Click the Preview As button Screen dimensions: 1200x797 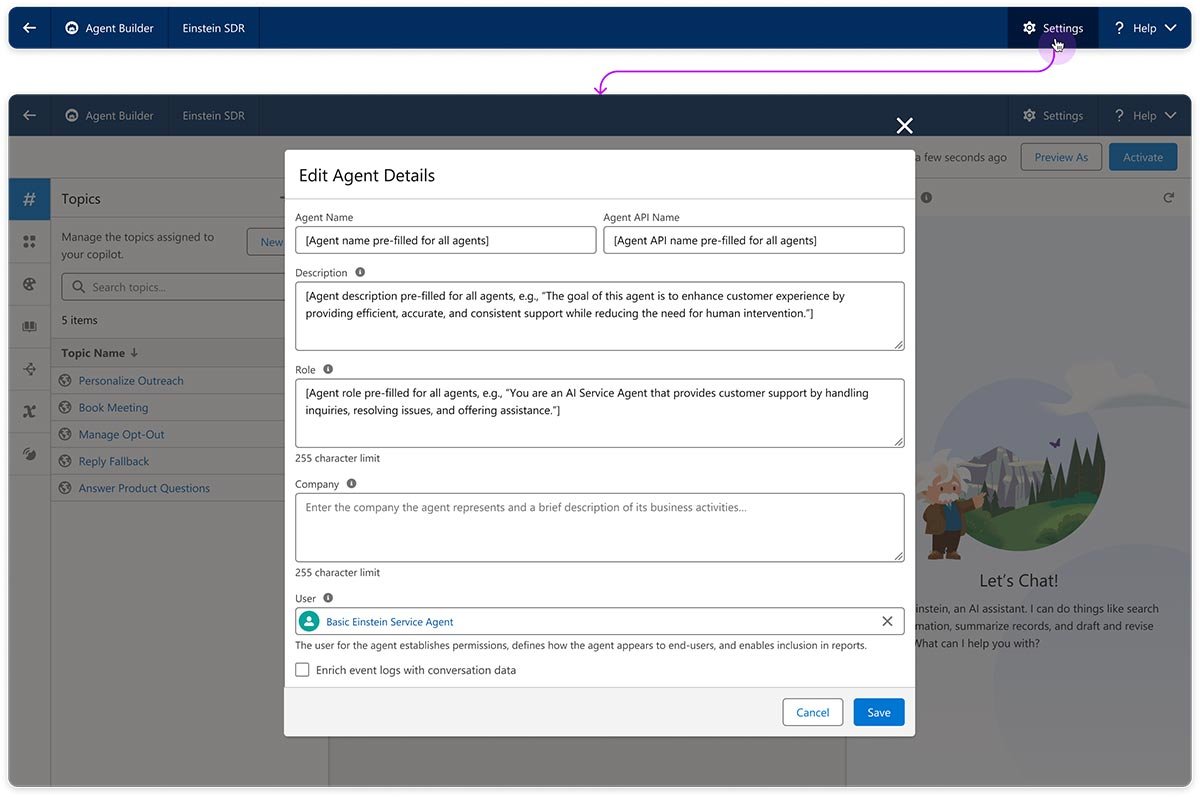(1061, 156)
